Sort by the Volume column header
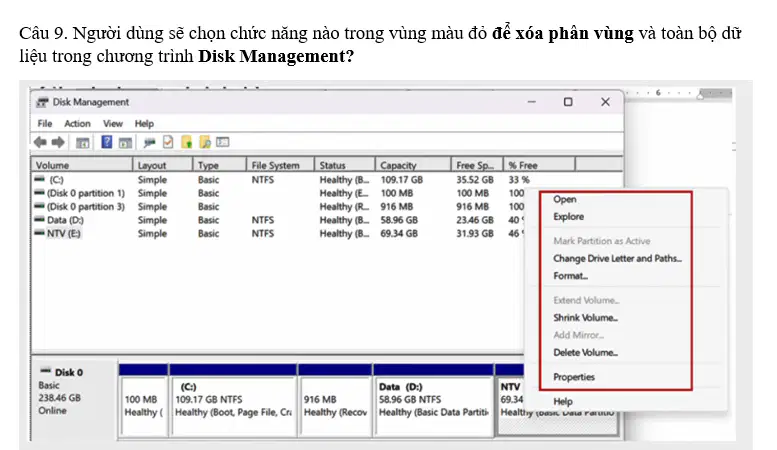This screenshot has height=450, width=777. tap(82, 165)
